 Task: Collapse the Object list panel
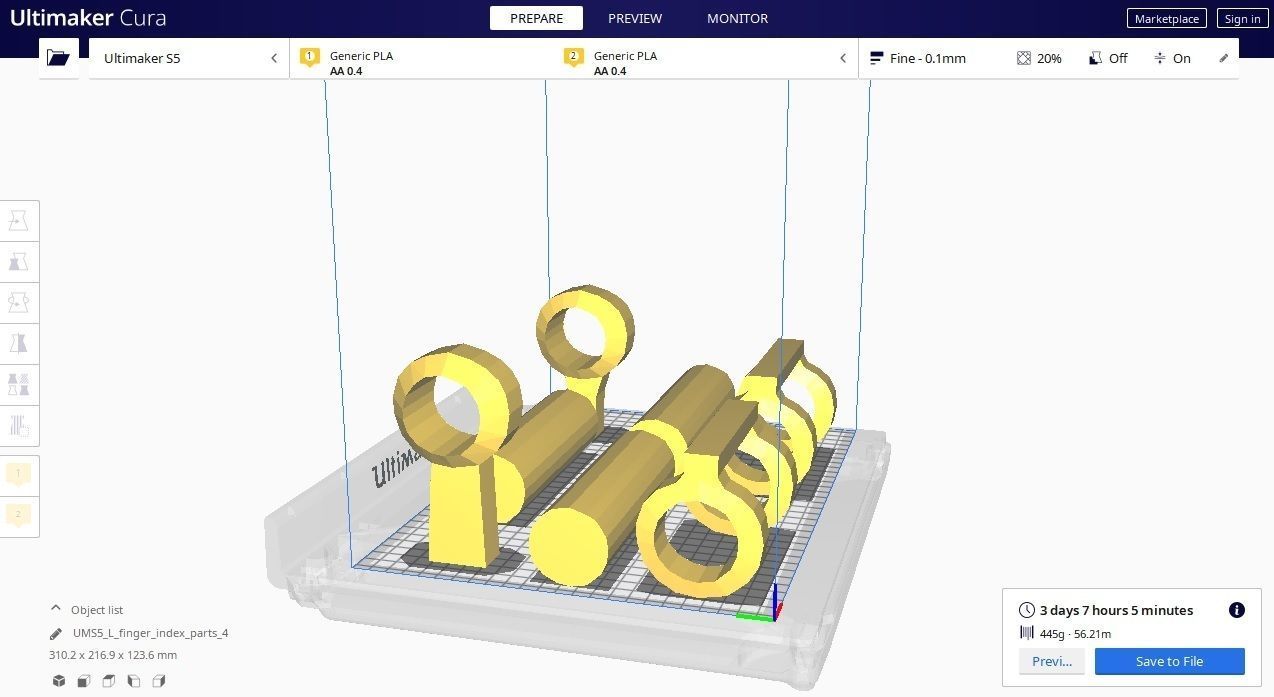point(56,609)
